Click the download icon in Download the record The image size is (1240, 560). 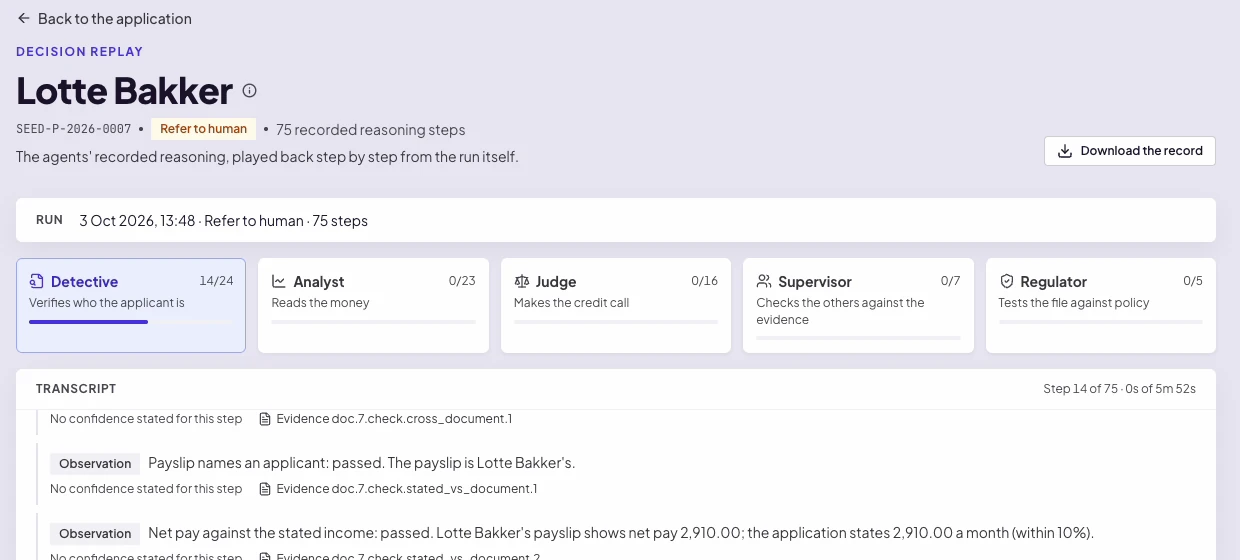(1065, 151)
